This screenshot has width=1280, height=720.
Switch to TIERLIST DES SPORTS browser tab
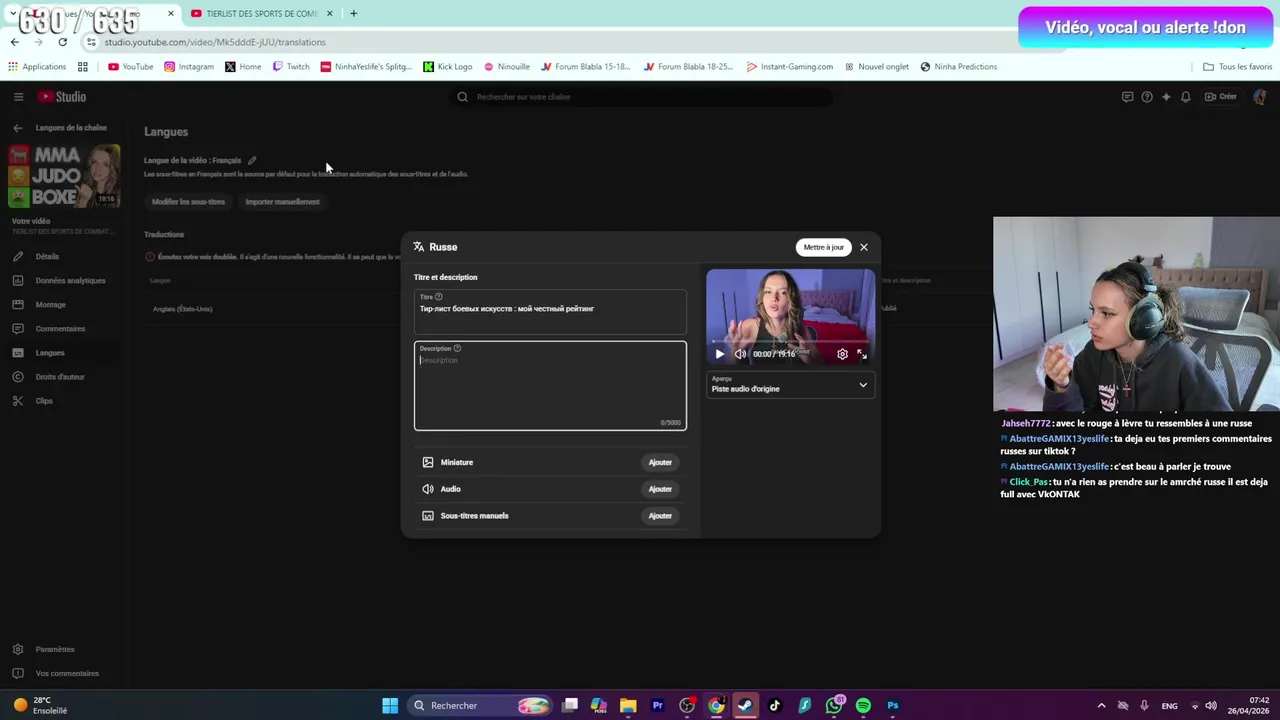pyautogui.click(x=260, y=14)
